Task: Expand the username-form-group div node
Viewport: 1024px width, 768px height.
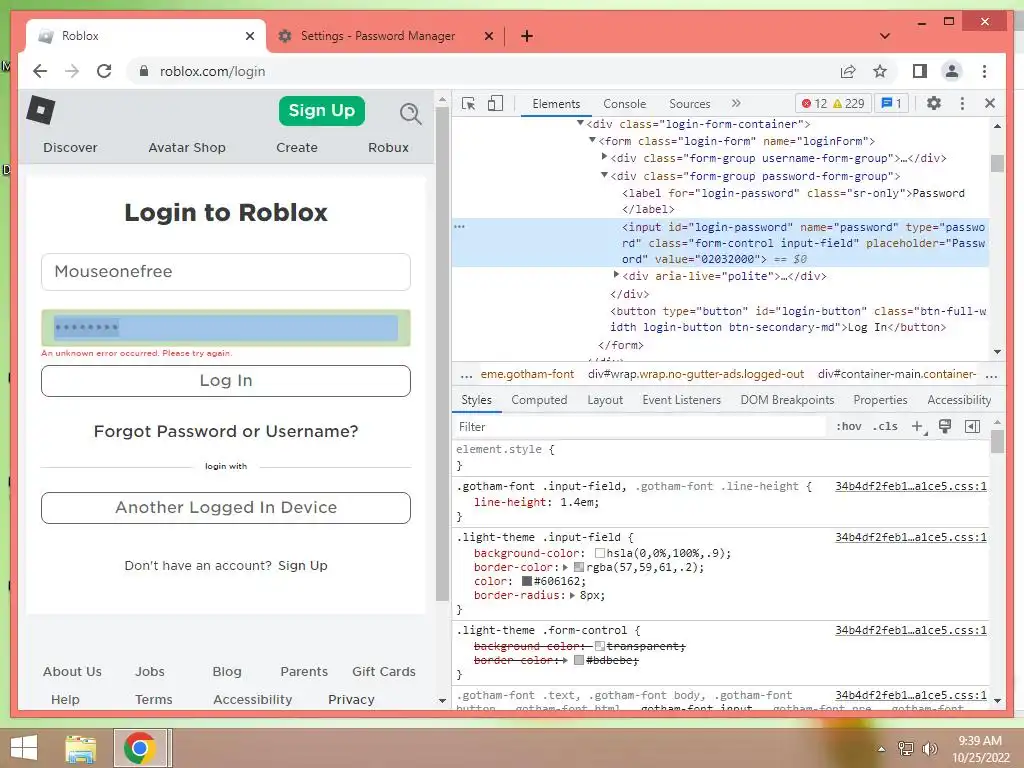Action: (604, 157)
